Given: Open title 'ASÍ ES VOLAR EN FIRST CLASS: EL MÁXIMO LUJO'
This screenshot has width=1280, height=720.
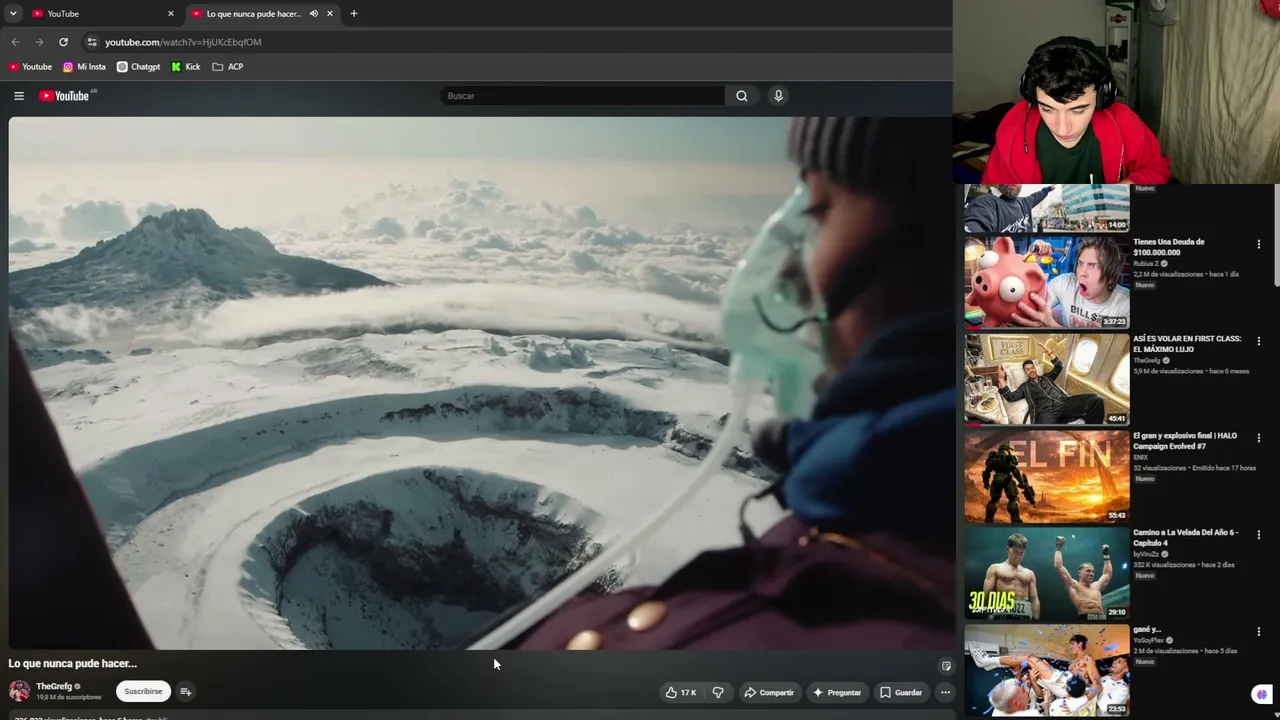Looking at the screenshot, I should 1187,344.
